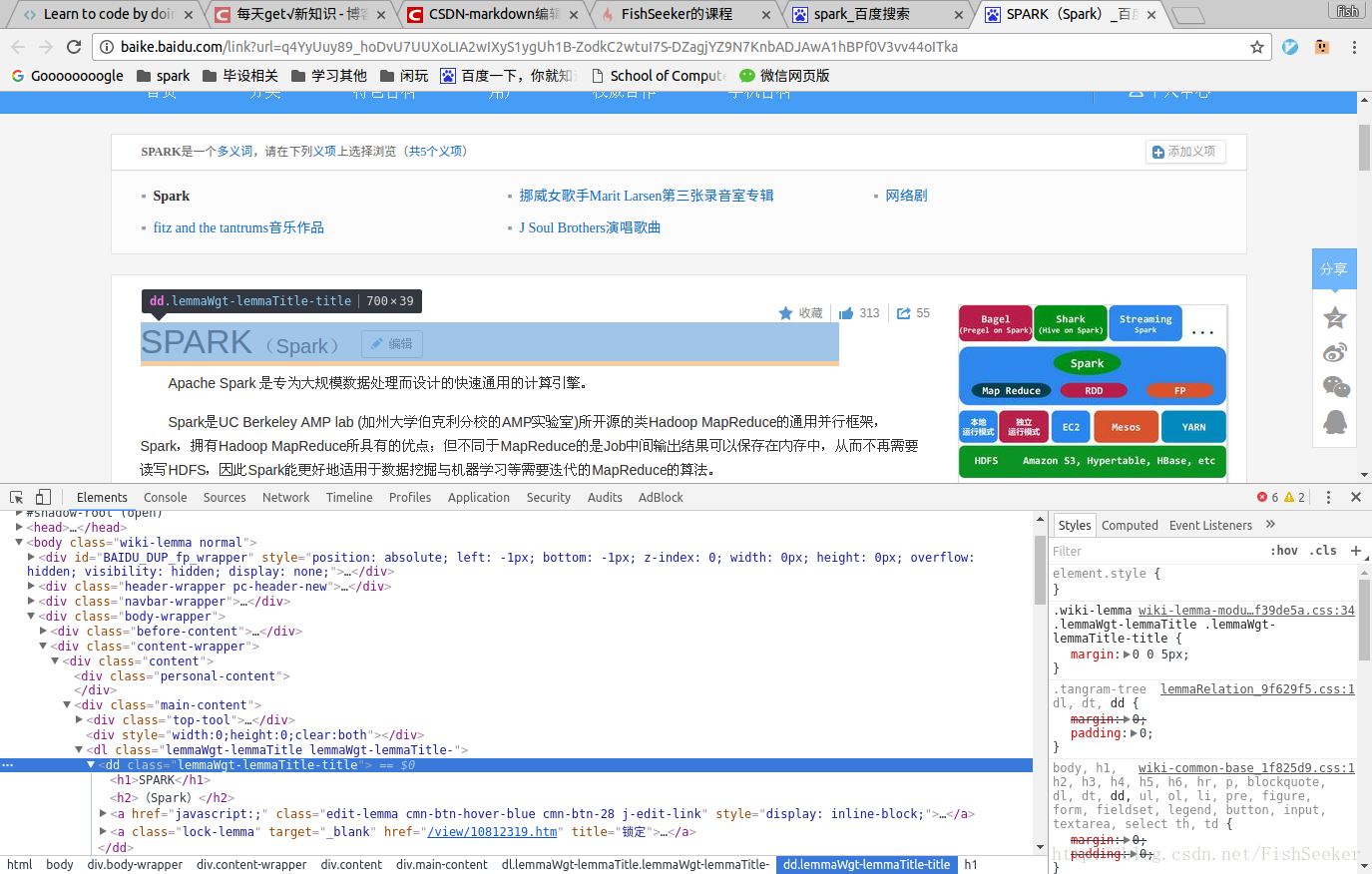Open the 挪威女歌手Marit Larsen album link

pyautogui.click(x=646, y=196)
